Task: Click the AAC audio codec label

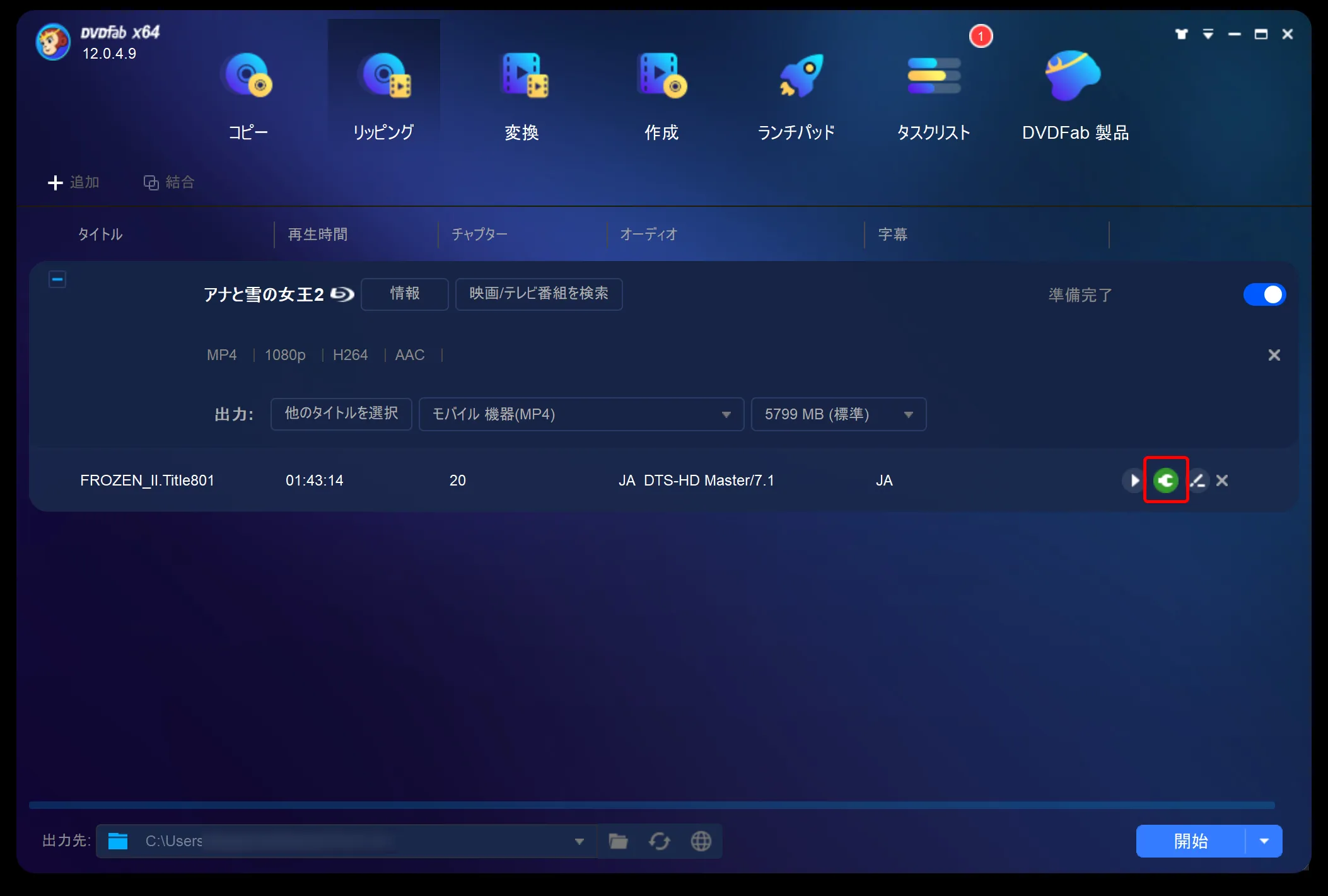Action: coord(410,355)
